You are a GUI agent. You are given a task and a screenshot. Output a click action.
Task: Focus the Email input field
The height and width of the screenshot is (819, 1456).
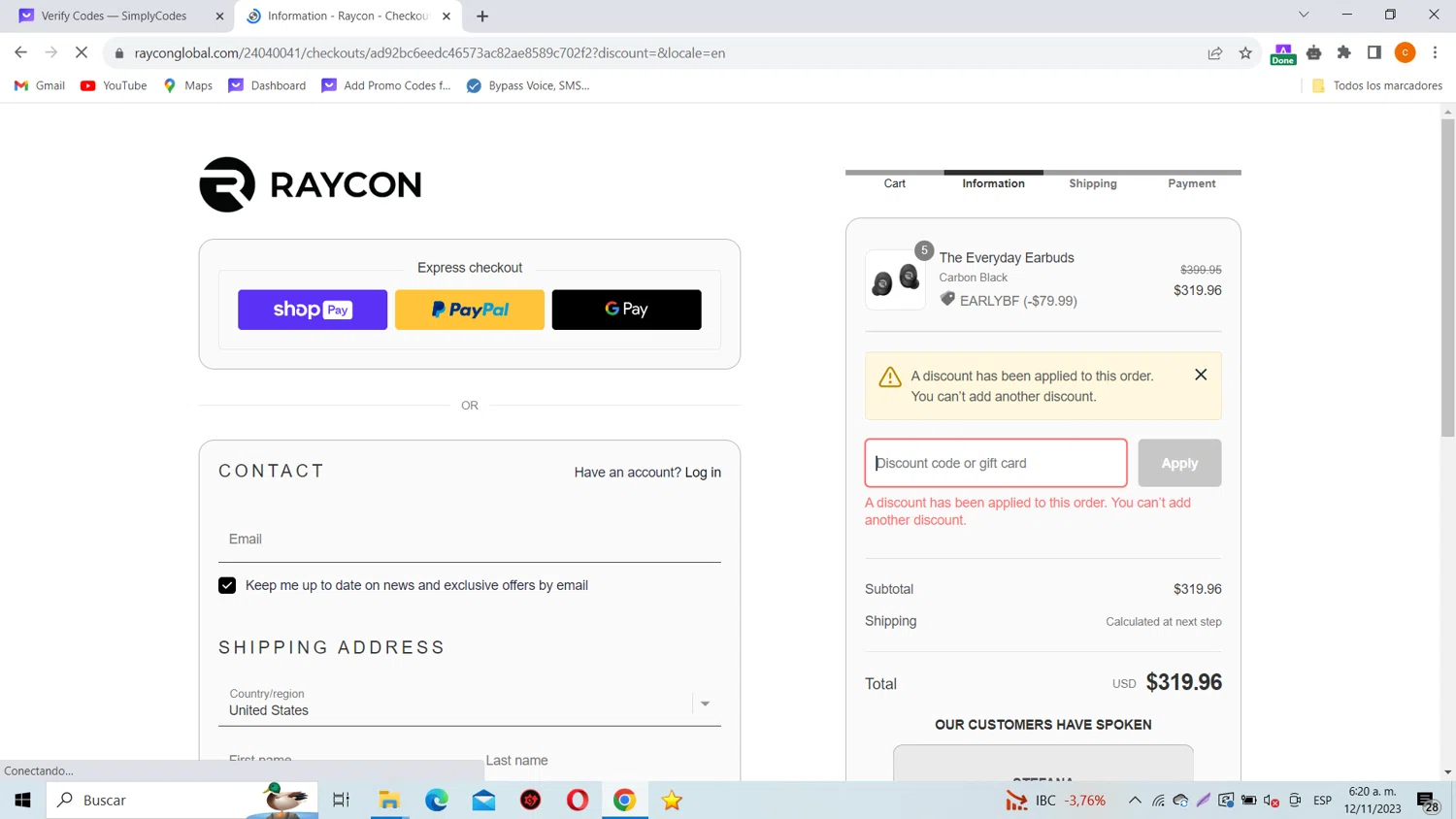coord(470,540)
